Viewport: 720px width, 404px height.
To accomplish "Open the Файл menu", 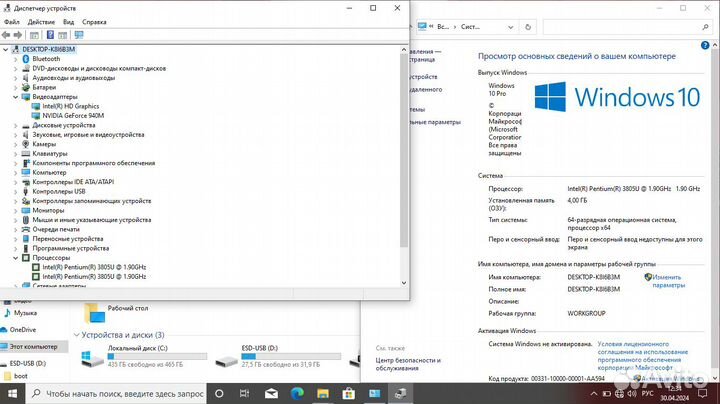I will [x=12, y=21].
